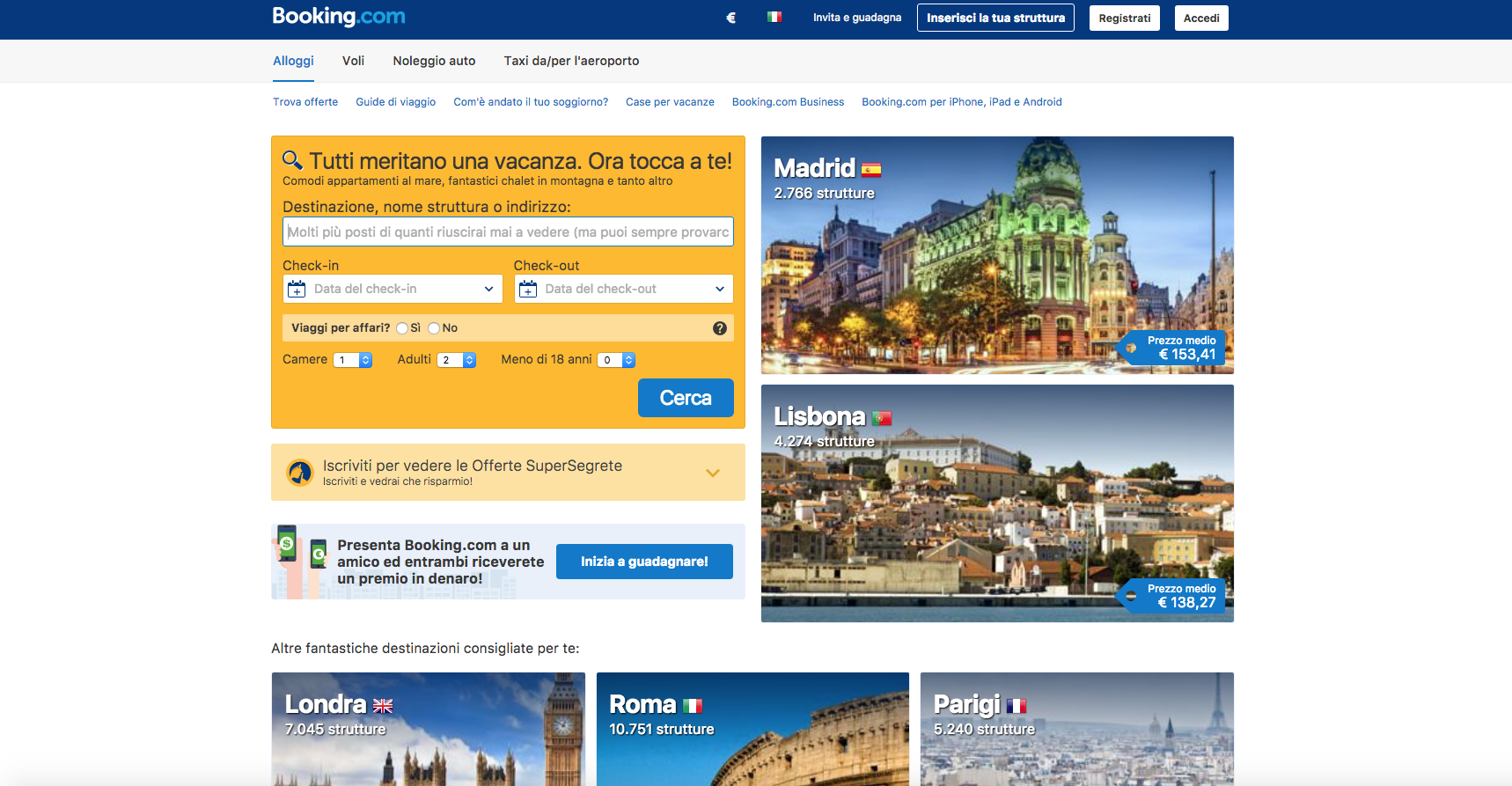Open the Guide di viaggio link

396,102
